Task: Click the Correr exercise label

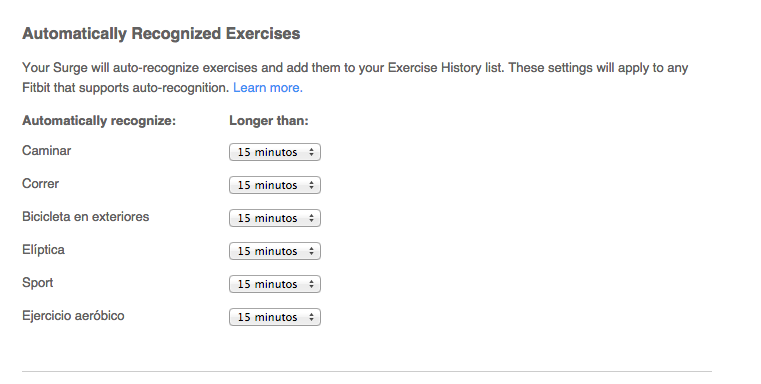Action: click(40, 184)
